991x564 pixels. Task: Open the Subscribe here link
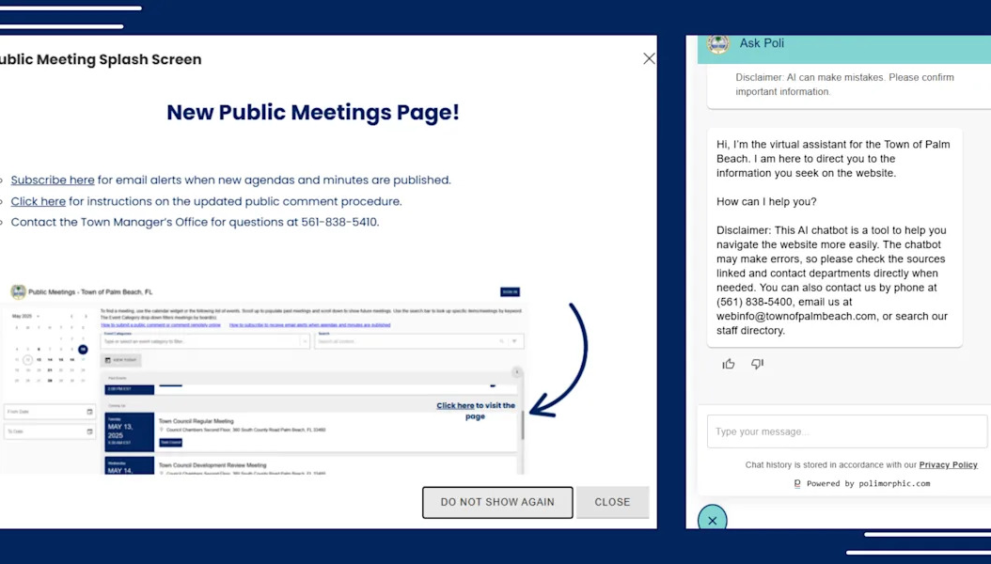(52, 180)
